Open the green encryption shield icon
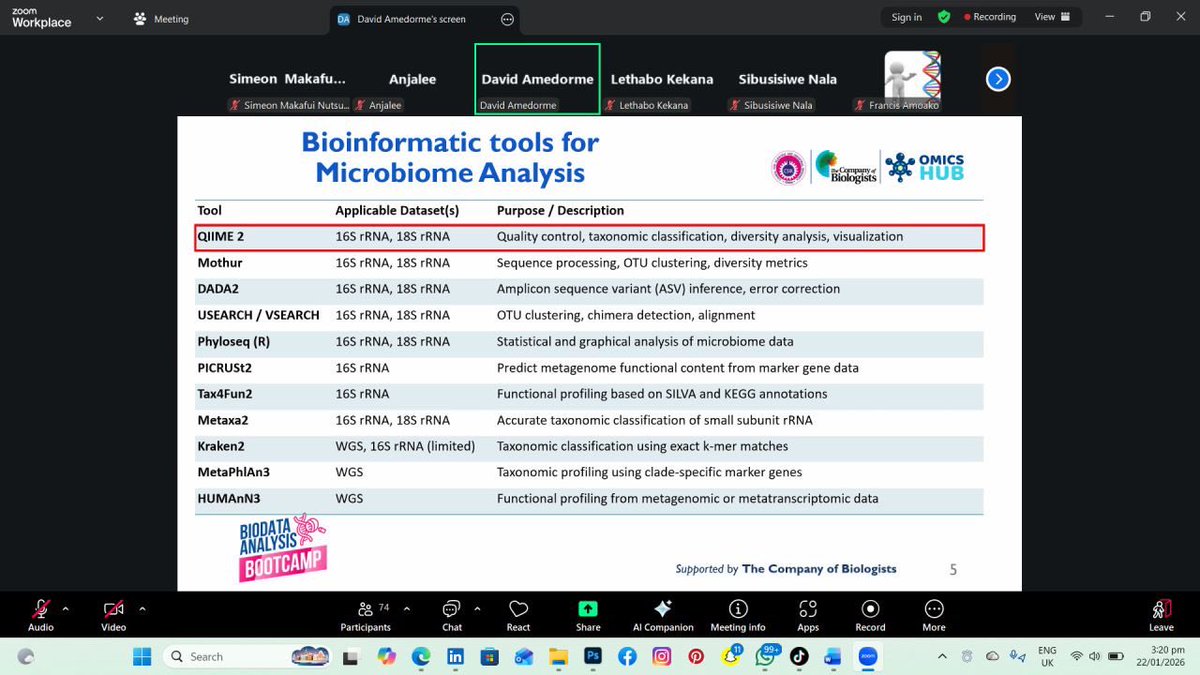1200x675 pixels. [944, 17]
